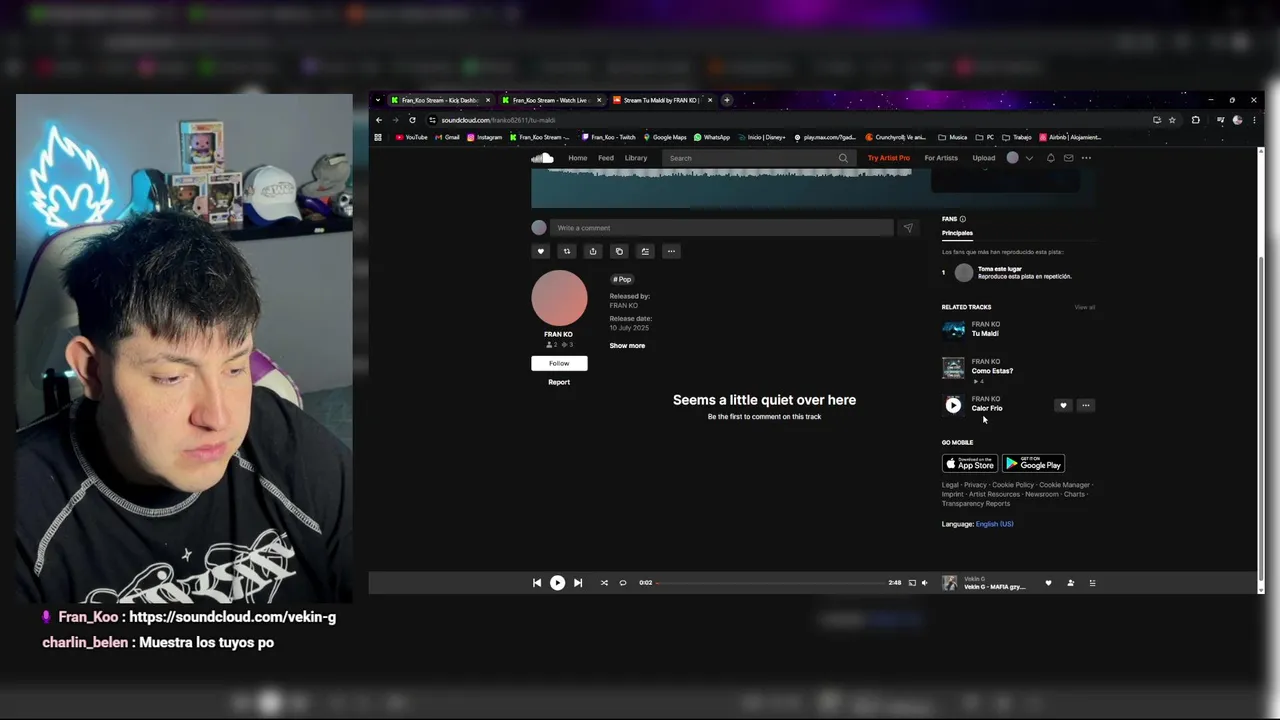The width and height of the screenshot is (1280, 720).
Task: Like the track with the heart icon
Action: tap(541, 251)
